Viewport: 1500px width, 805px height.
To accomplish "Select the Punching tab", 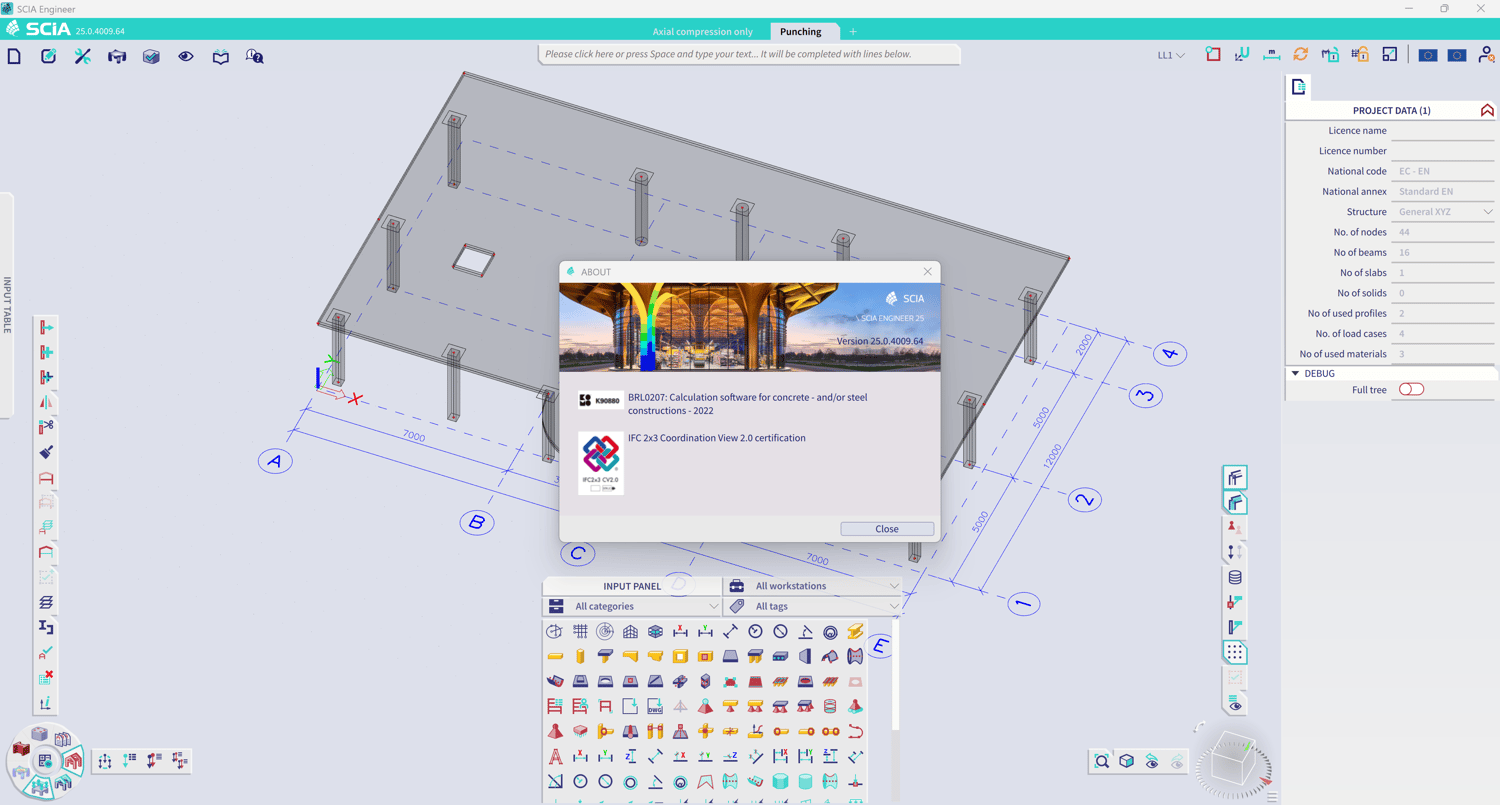I will coord(800,31).
